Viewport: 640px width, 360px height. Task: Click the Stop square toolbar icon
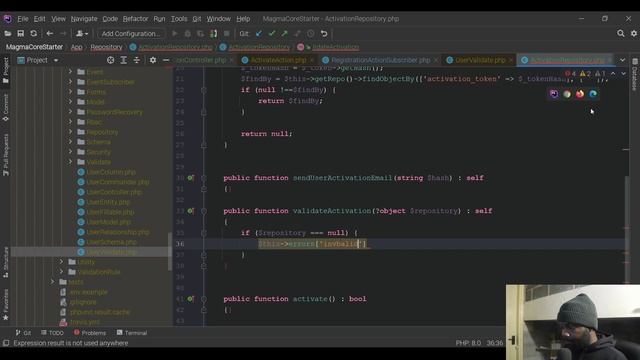[x=227, y=33]
